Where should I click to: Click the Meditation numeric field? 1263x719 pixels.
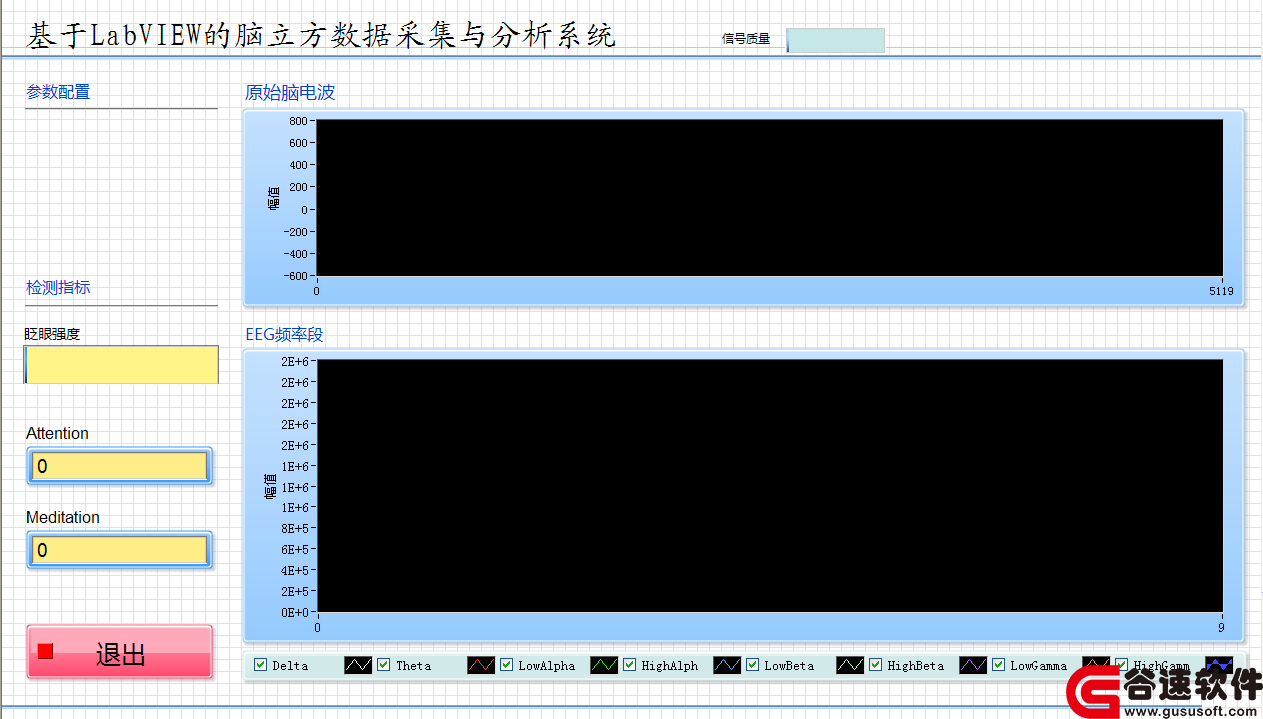[x=120, y=550]
